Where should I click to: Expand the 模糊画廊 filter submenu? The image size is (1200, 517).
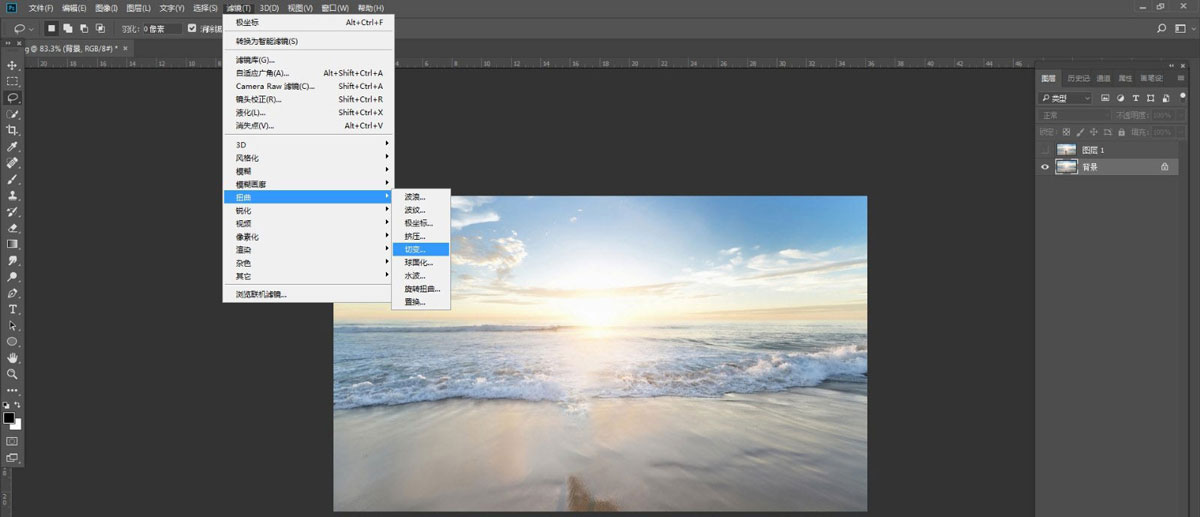coord(309,184)
